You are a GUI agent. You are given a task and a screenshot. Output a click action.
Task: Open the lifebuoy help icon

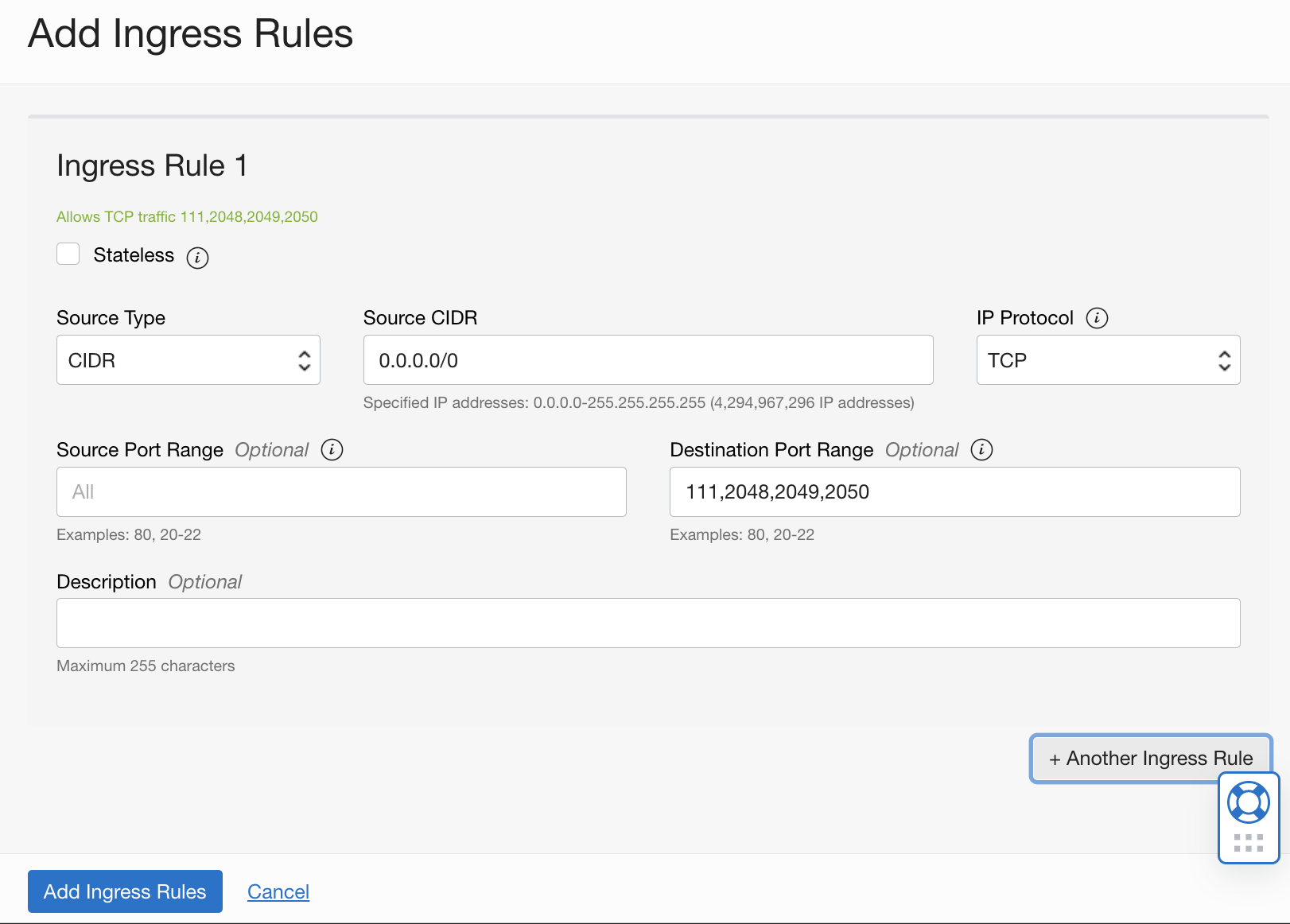(x=1248, y=802)
